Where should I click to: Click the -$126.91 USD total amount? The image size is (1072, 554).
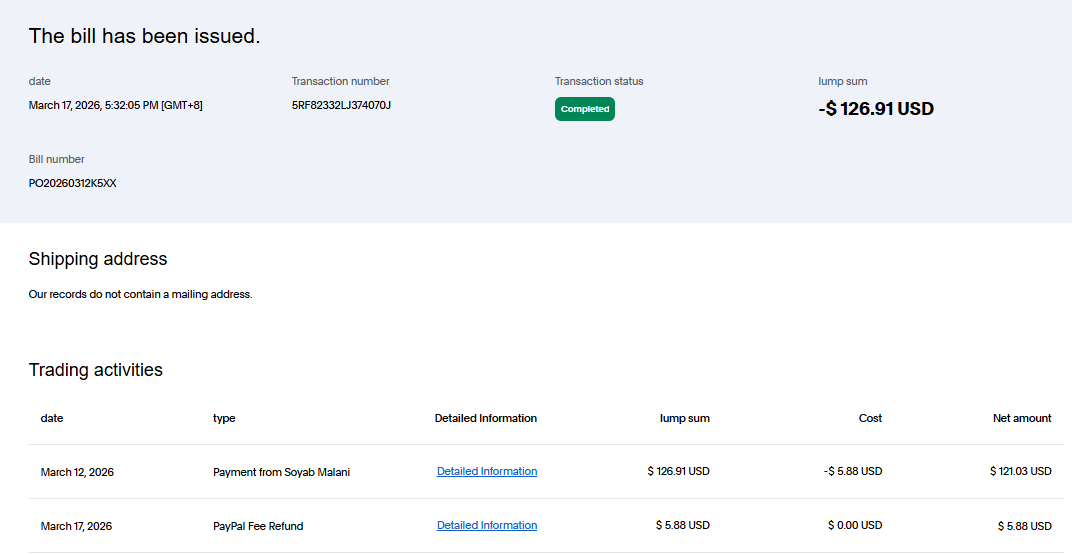(875, 109)
